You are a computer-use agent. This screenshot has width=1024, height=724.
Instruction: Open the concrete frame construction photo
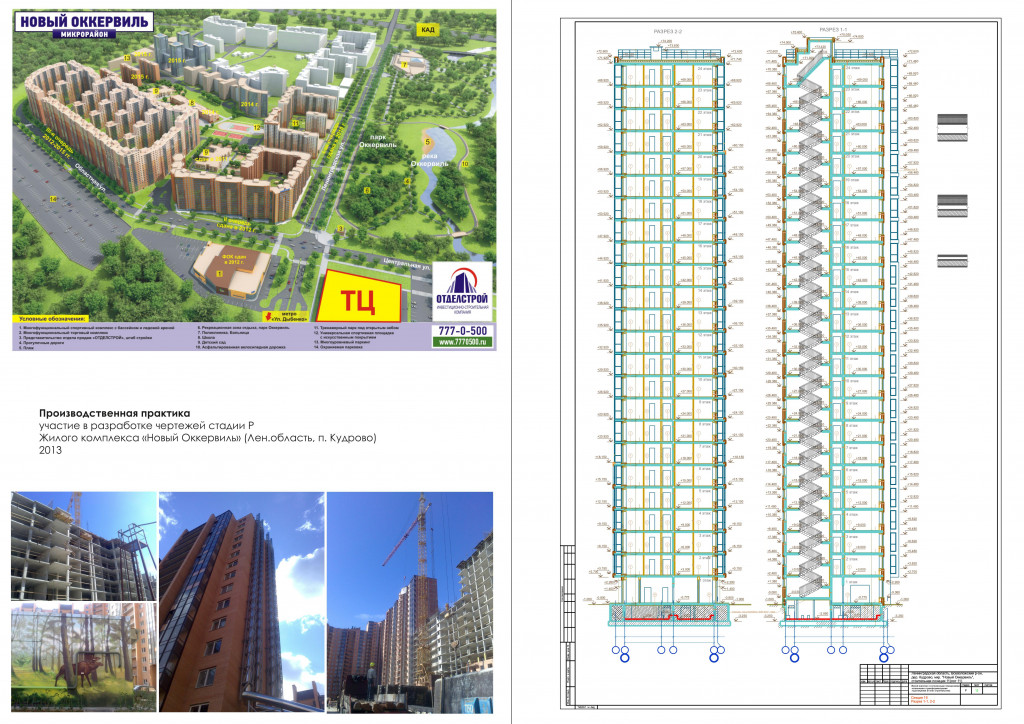[x=84, y=546]
